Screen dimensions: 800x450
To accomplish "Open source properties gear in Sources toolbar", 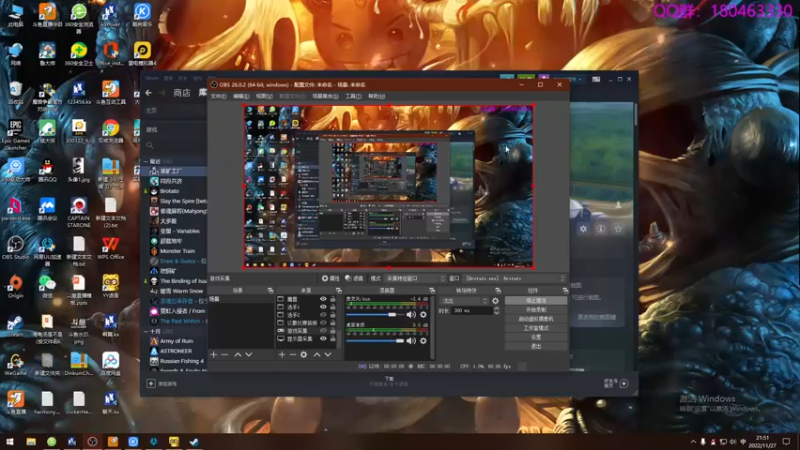I will [x=304, y=355].
